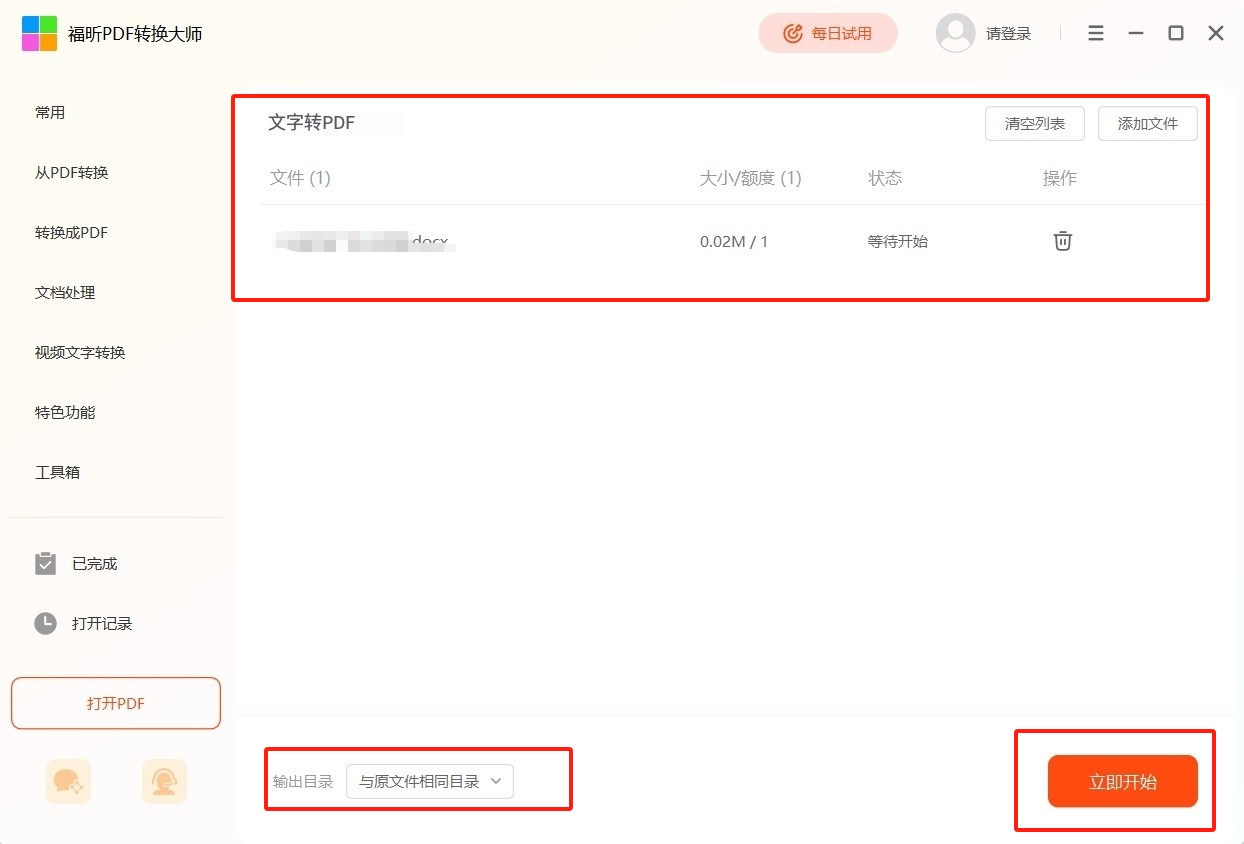
Task: Expand the 输出目录 output directory dropdown
Action: click(x=430, y=782)
